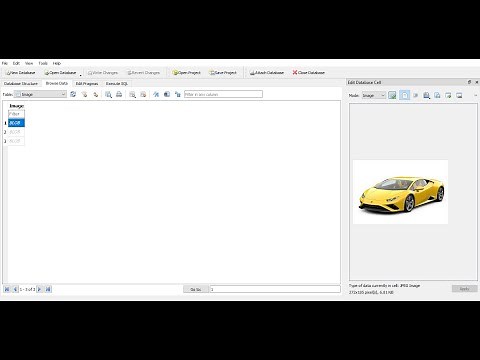The width and height of the screenshot is (480, 360).
Task: Click the Apply button
Action: [465, 289]
